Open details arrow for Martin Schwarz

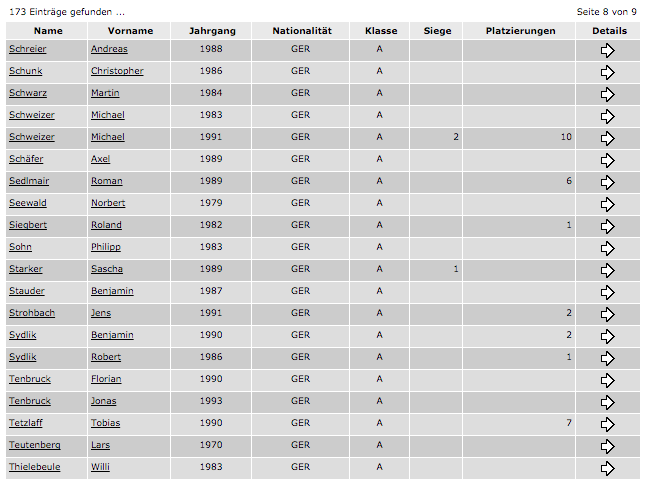607,94
